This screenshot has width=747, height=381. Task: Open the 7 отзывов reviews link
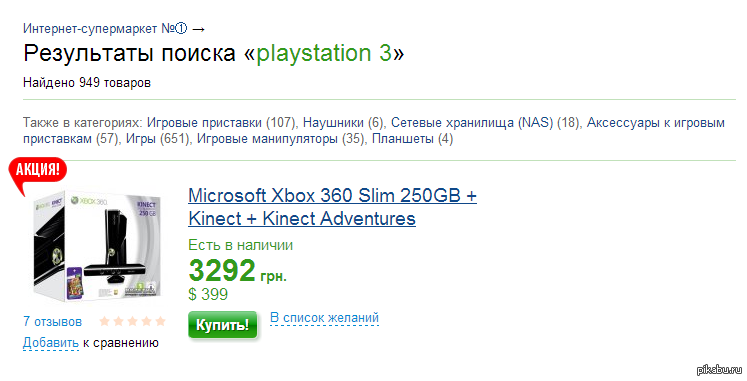52,321
